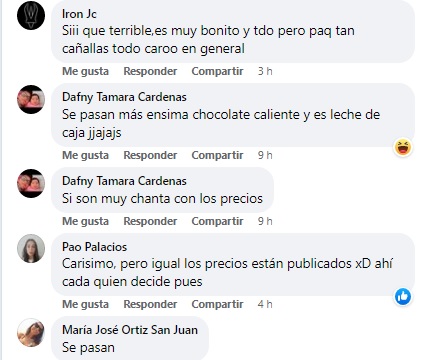Viewport: 446px width, 360px height.
Task: Open María José Ortiz San Juan's avatar
Action: click(31, 332)
